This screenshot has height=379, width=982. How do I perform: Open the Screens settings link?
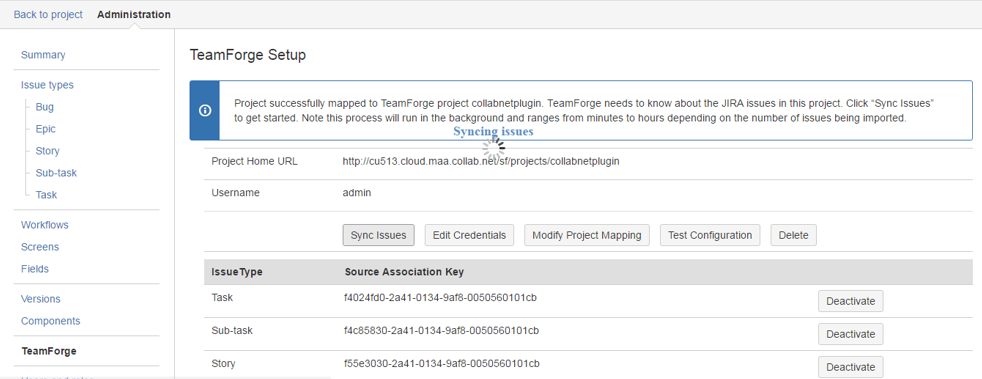tap(39, 247)
